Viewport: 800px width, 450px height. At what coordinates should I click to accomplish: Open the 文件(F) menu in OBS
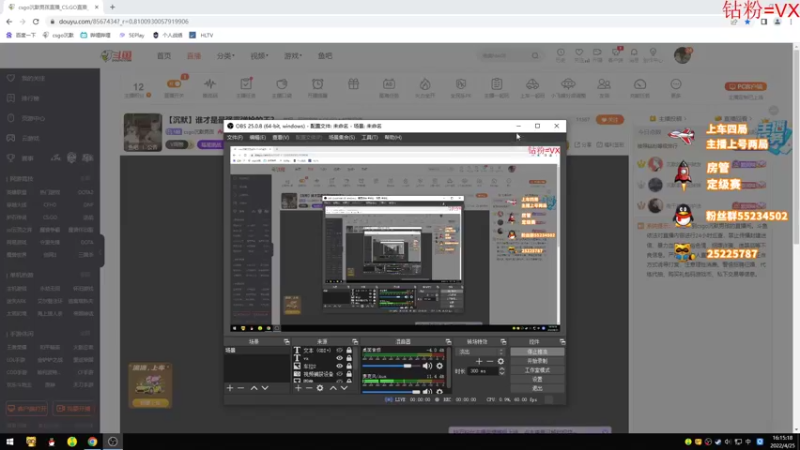pyautogui.click(x=235, y=137)
